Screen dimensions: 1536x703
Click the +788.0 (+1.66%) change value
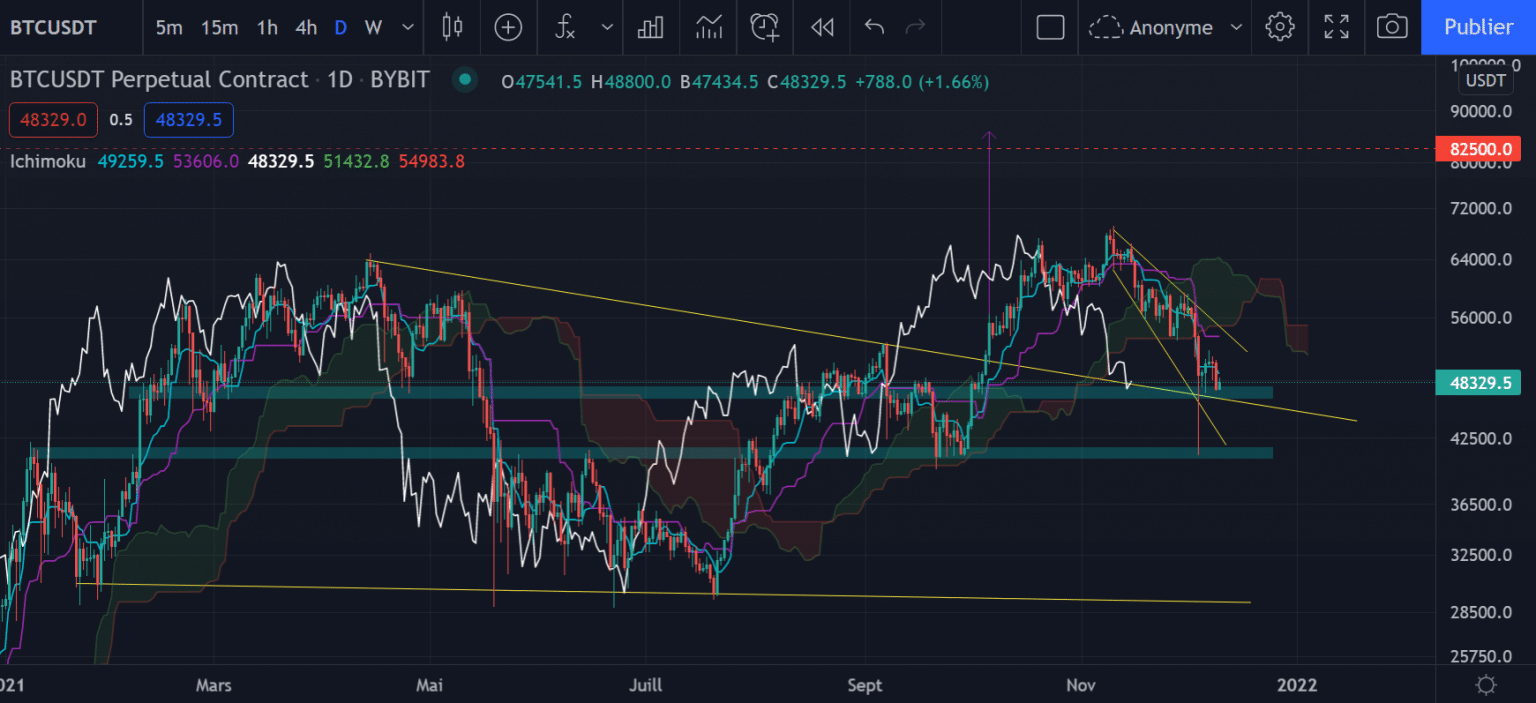pos(922,82)
